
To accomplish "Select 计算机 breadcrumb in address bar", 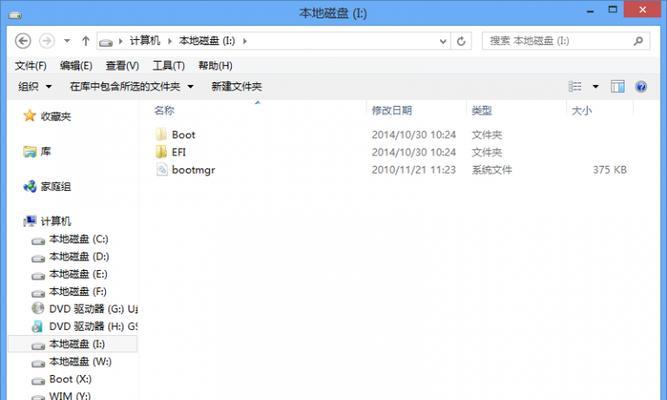I will tap(145, 41).
